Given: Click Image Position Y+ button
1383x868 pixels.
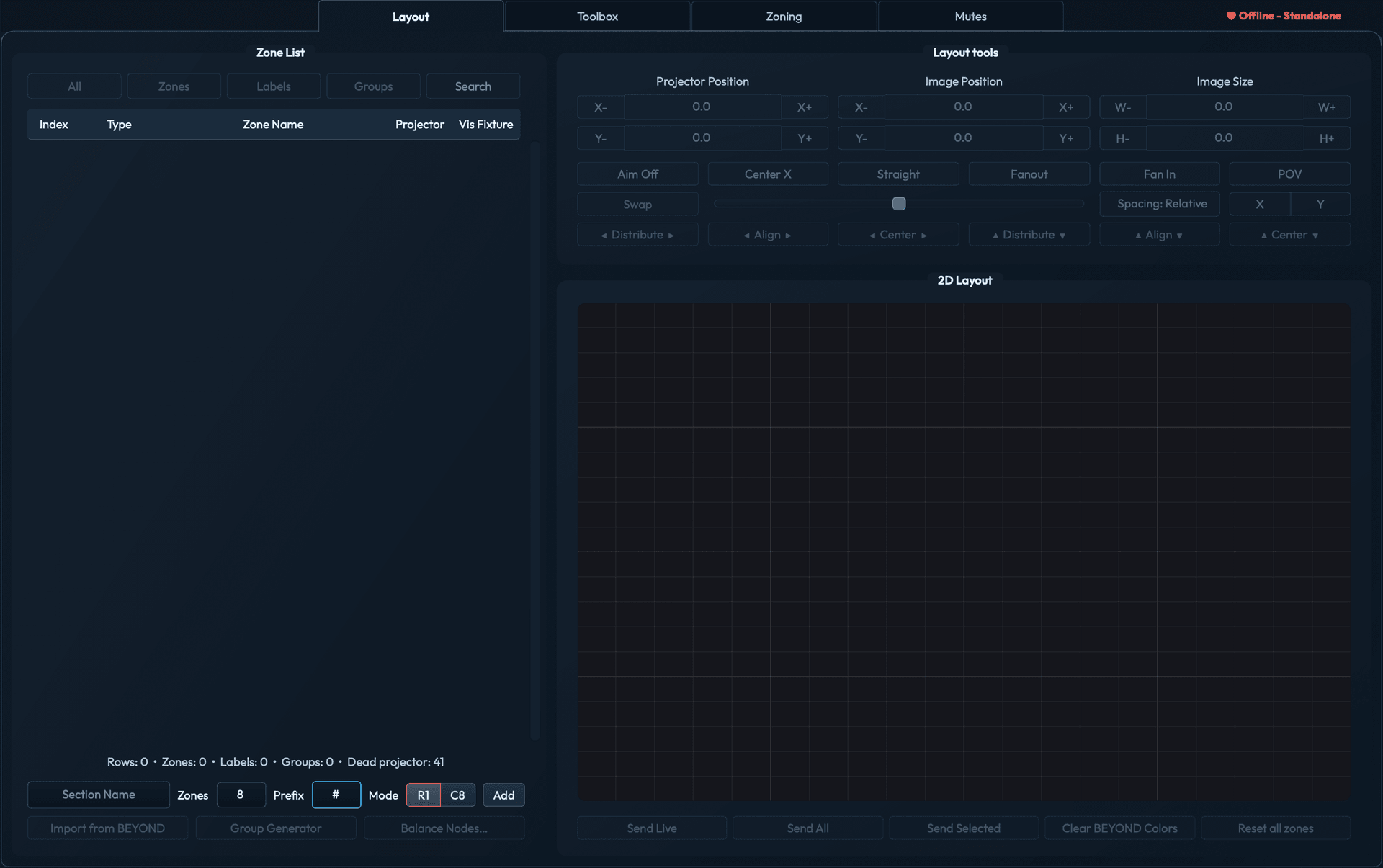Looking at the screenshot, I should point(1066,138).
